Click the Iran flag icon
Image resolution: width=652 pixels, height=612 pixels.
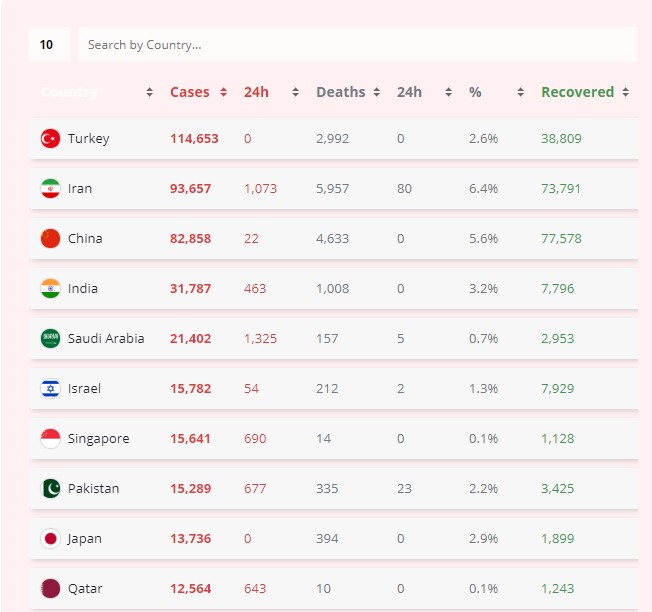50,189
